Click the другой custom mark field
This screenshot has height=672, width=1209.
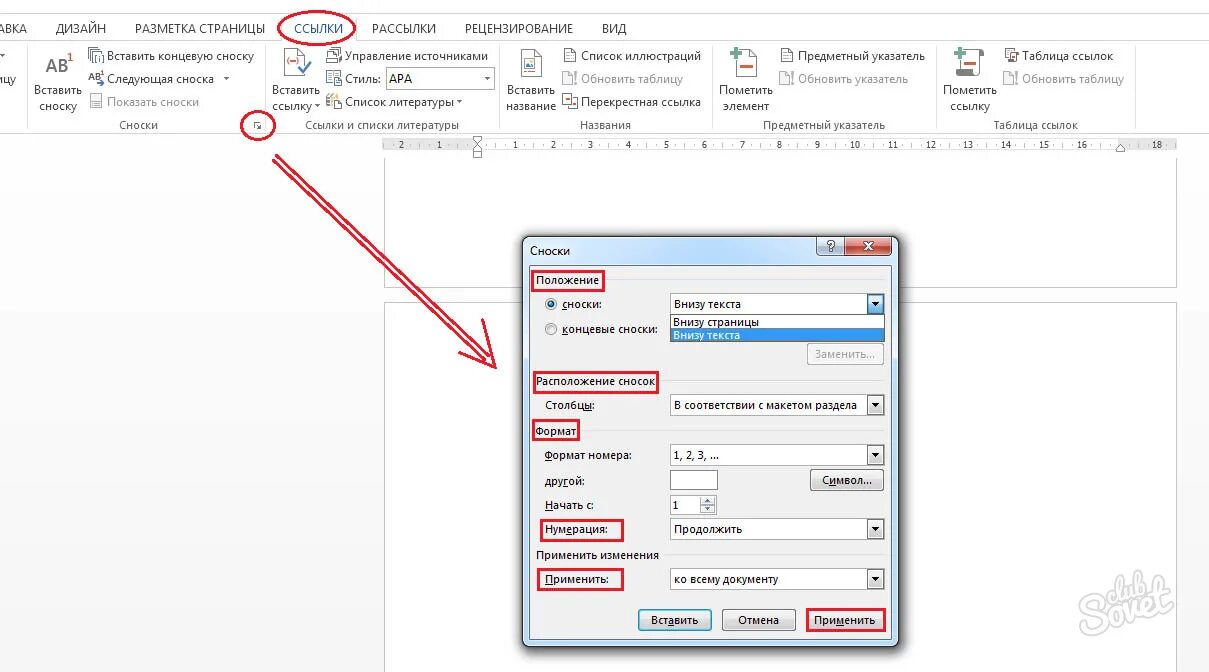[694, 480]
